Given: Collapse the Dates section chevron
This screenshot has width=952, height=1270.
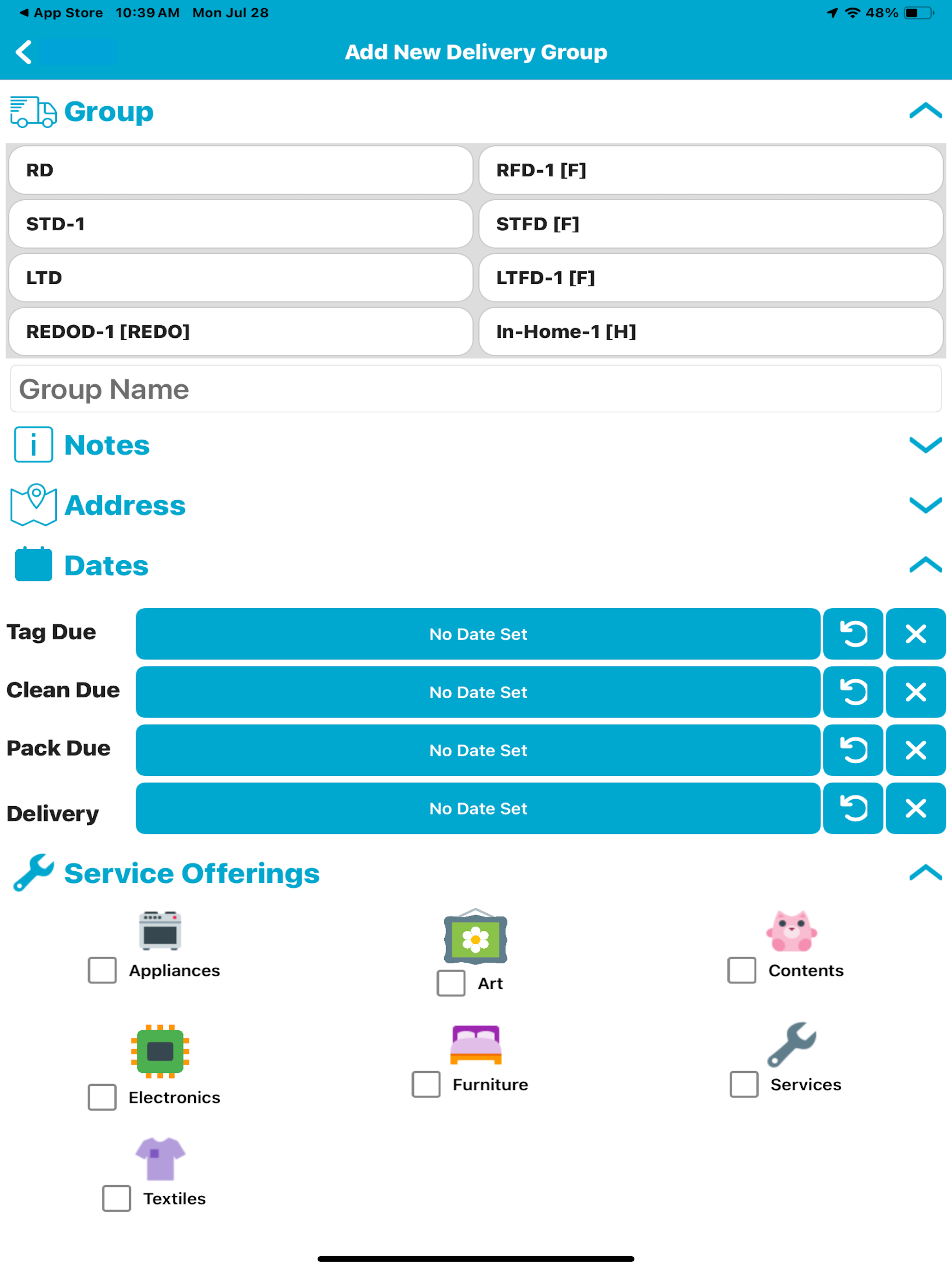Looking at the screenshot, I should [x=926, y=564].
